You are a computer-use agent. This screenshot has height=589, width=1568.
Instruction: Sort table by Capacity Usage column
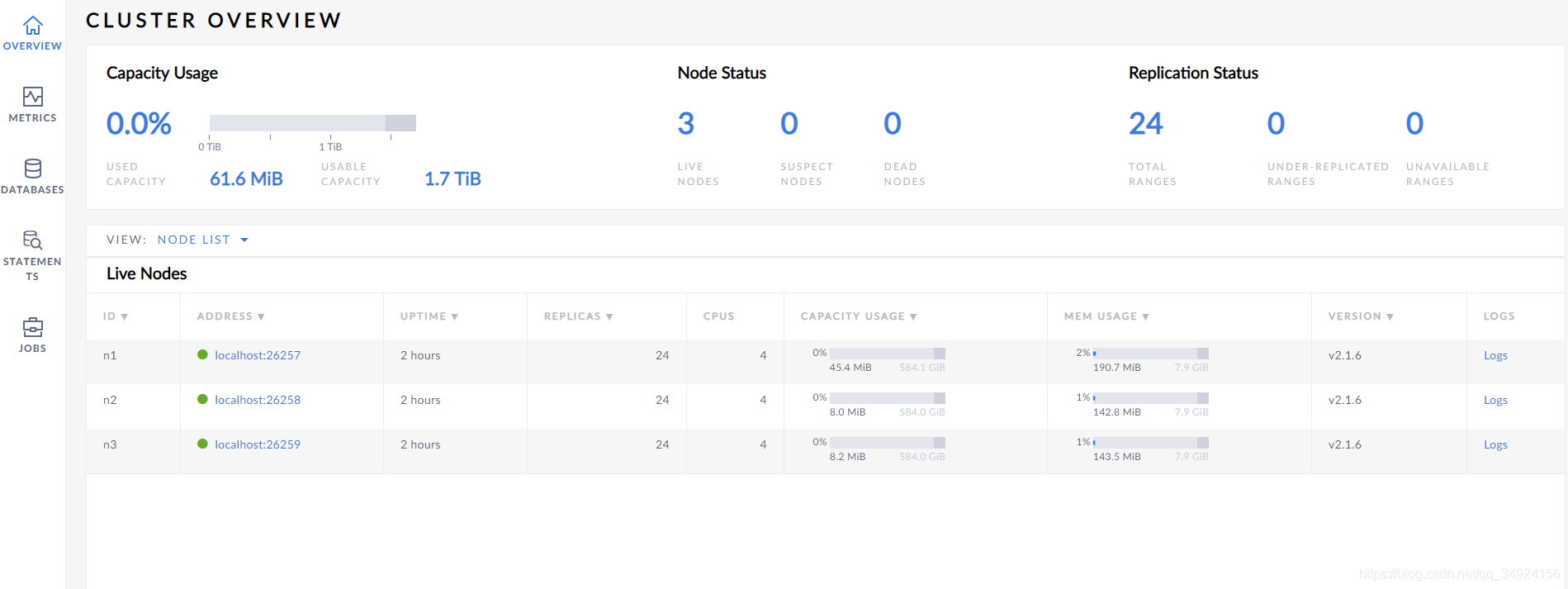click(859, 316)
